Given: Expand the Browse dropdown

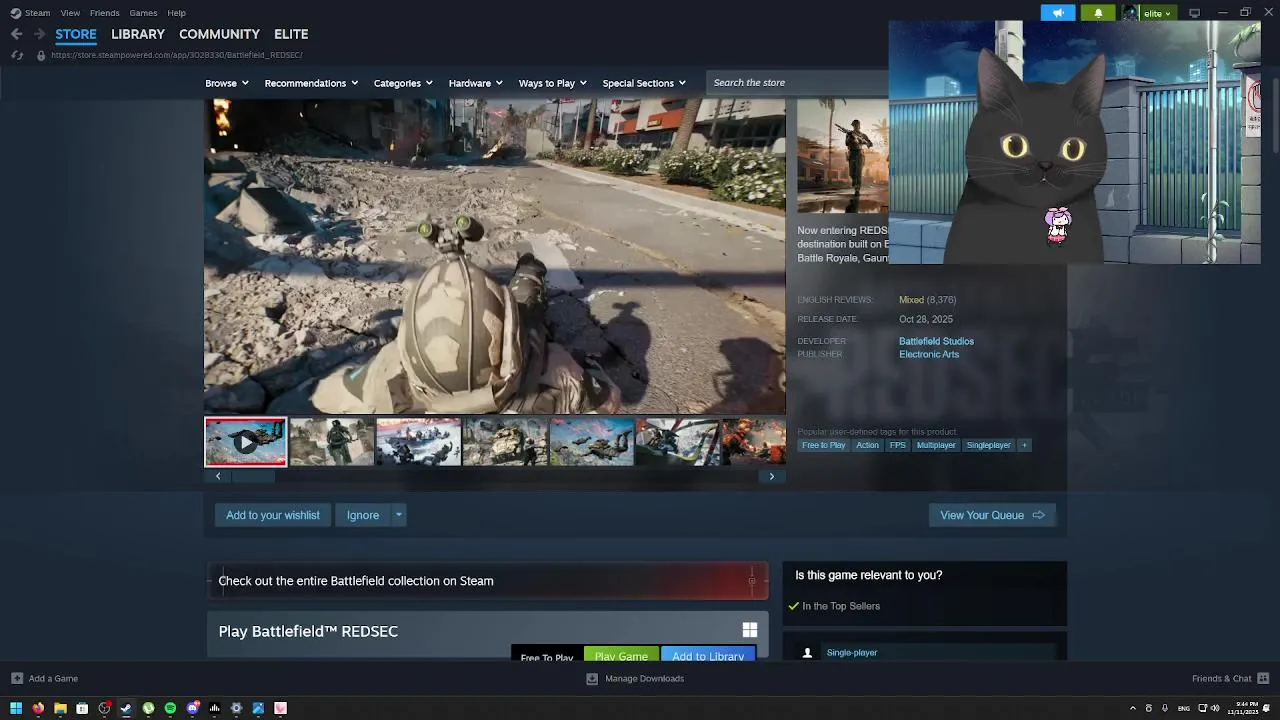Looking at the screenshot, I should tap(227, 83).
